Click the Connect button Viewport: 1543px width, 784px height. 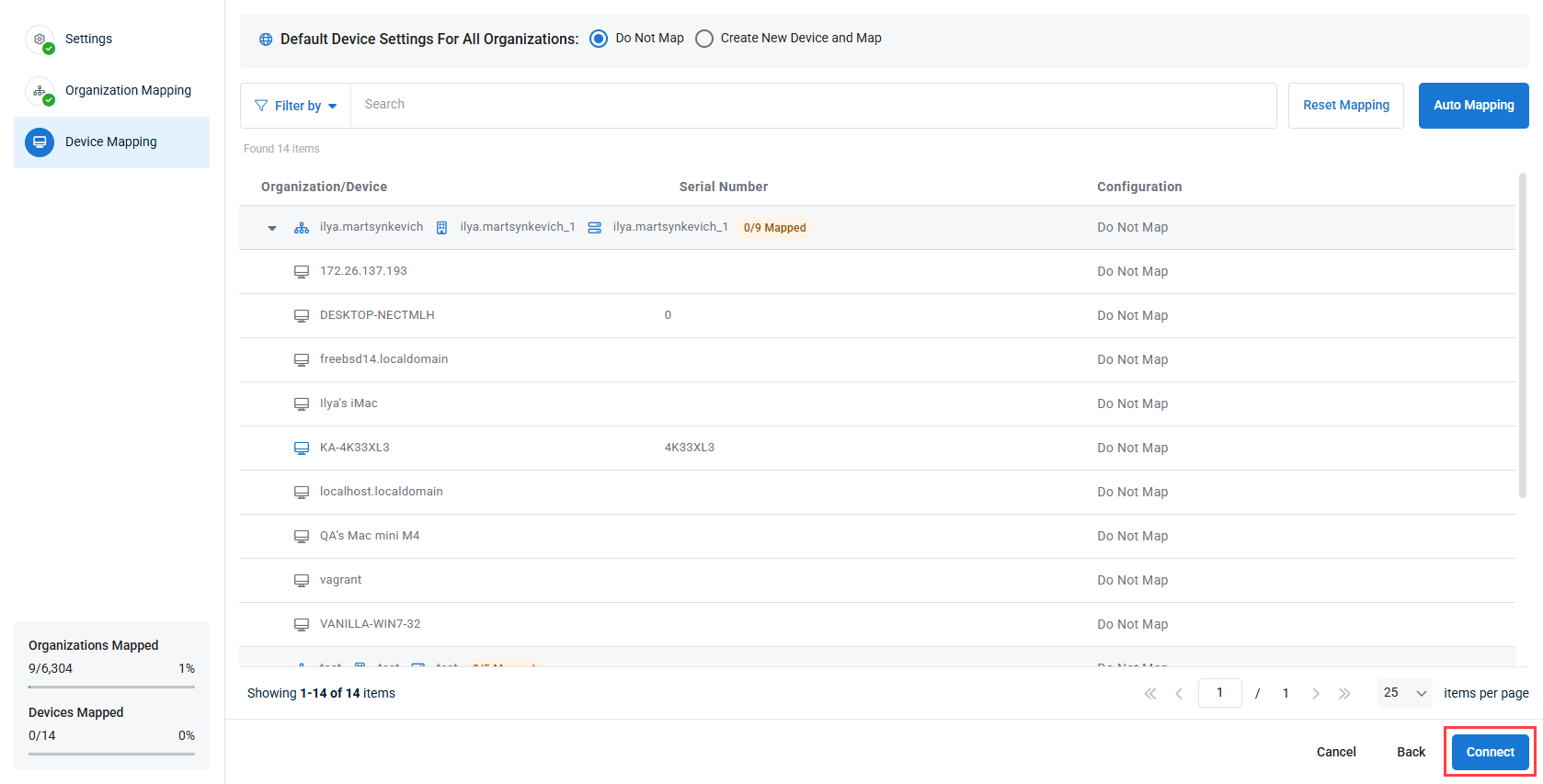point(1490,752)
